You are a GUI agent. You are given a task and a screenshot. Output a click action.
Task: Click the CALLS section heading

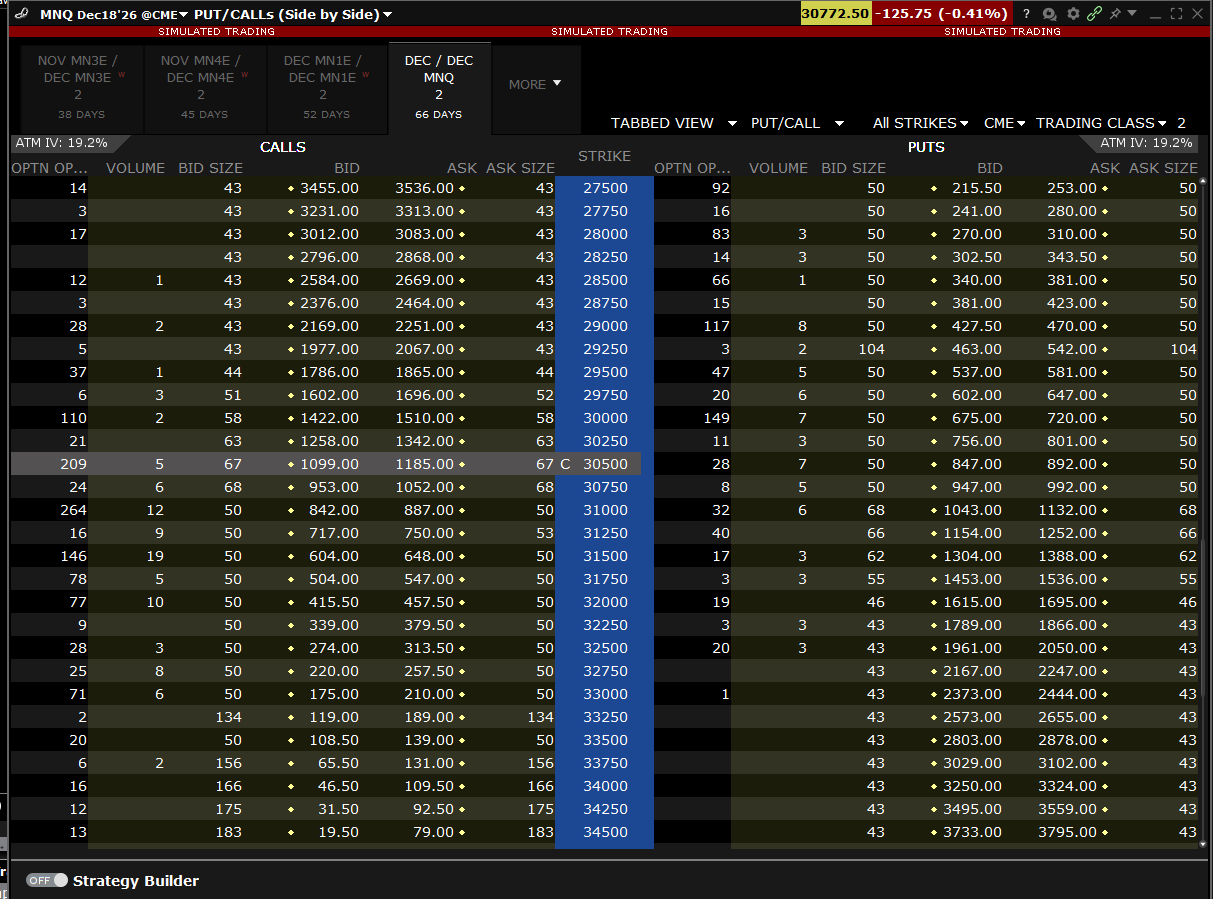coord(283,147)
